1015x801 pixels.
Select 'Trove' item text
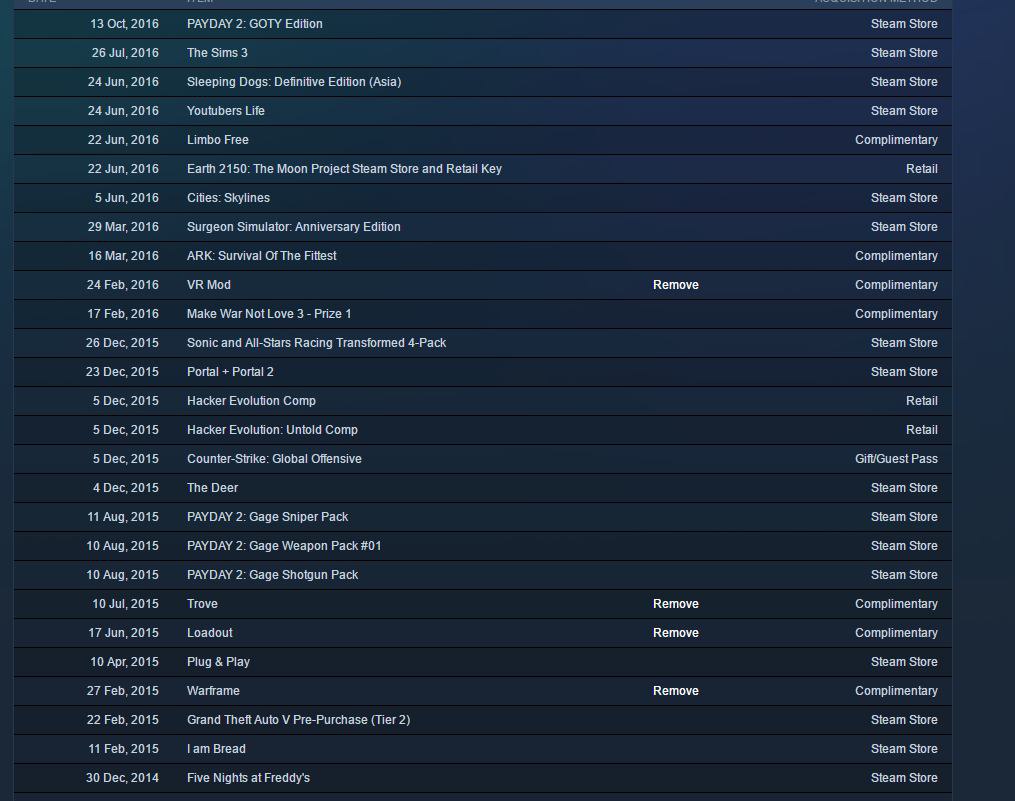pos(202,604)
